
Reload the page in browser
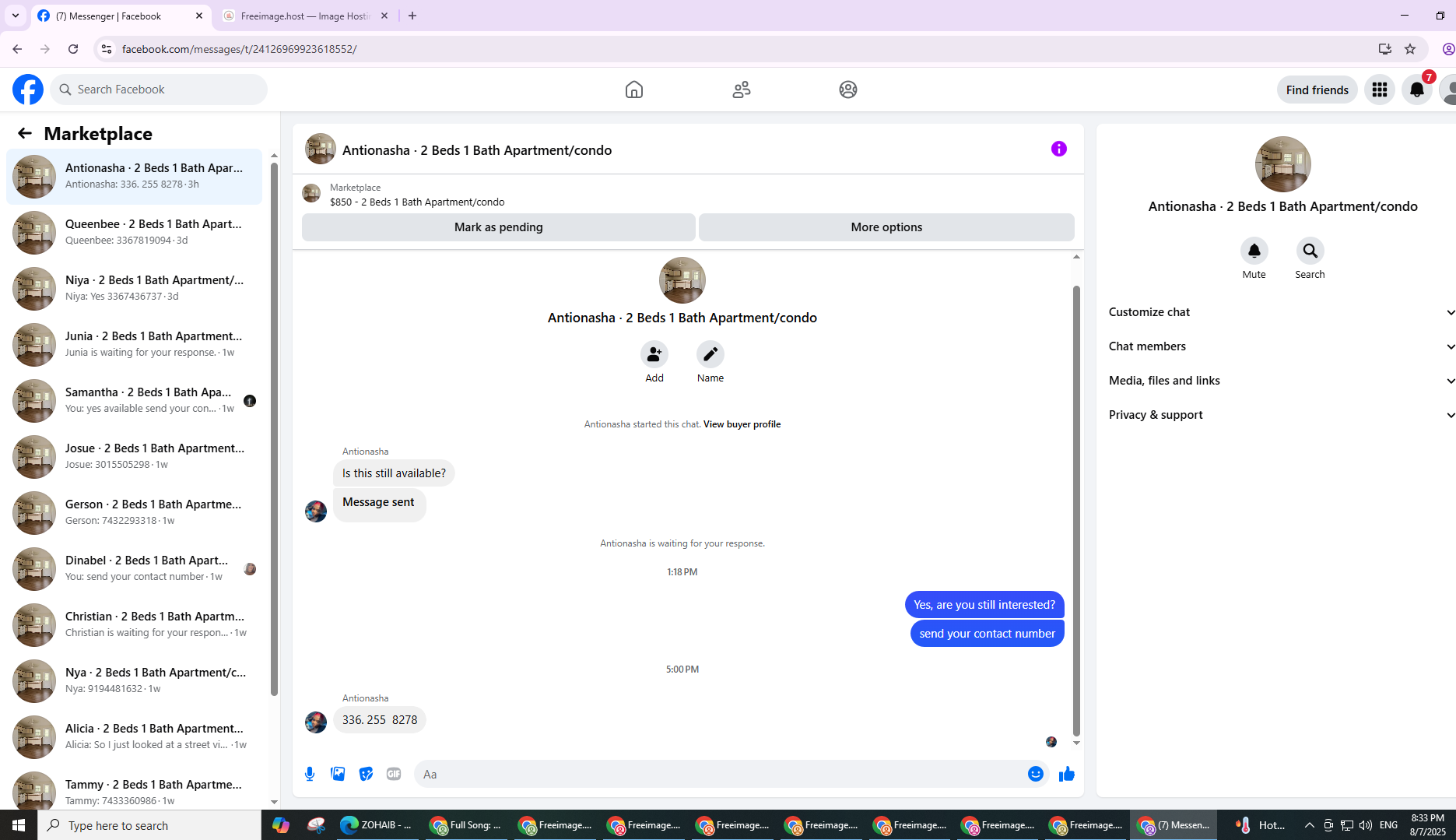[x=73, y=49]
